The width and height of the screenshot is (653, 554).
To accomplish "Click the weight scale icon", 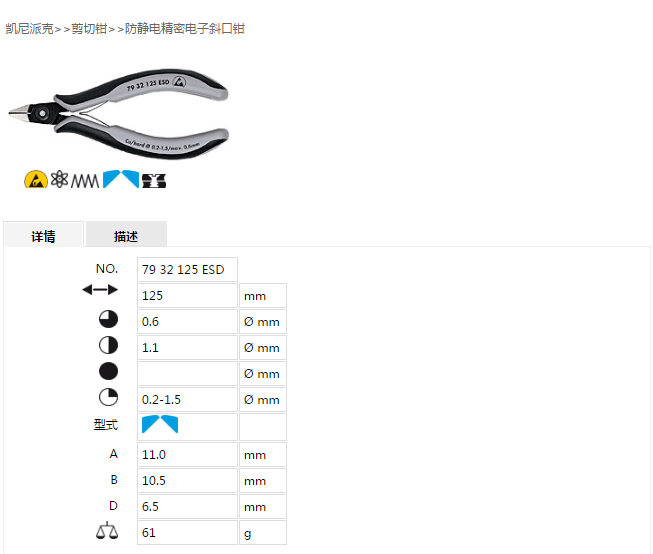I will (107, 531).
